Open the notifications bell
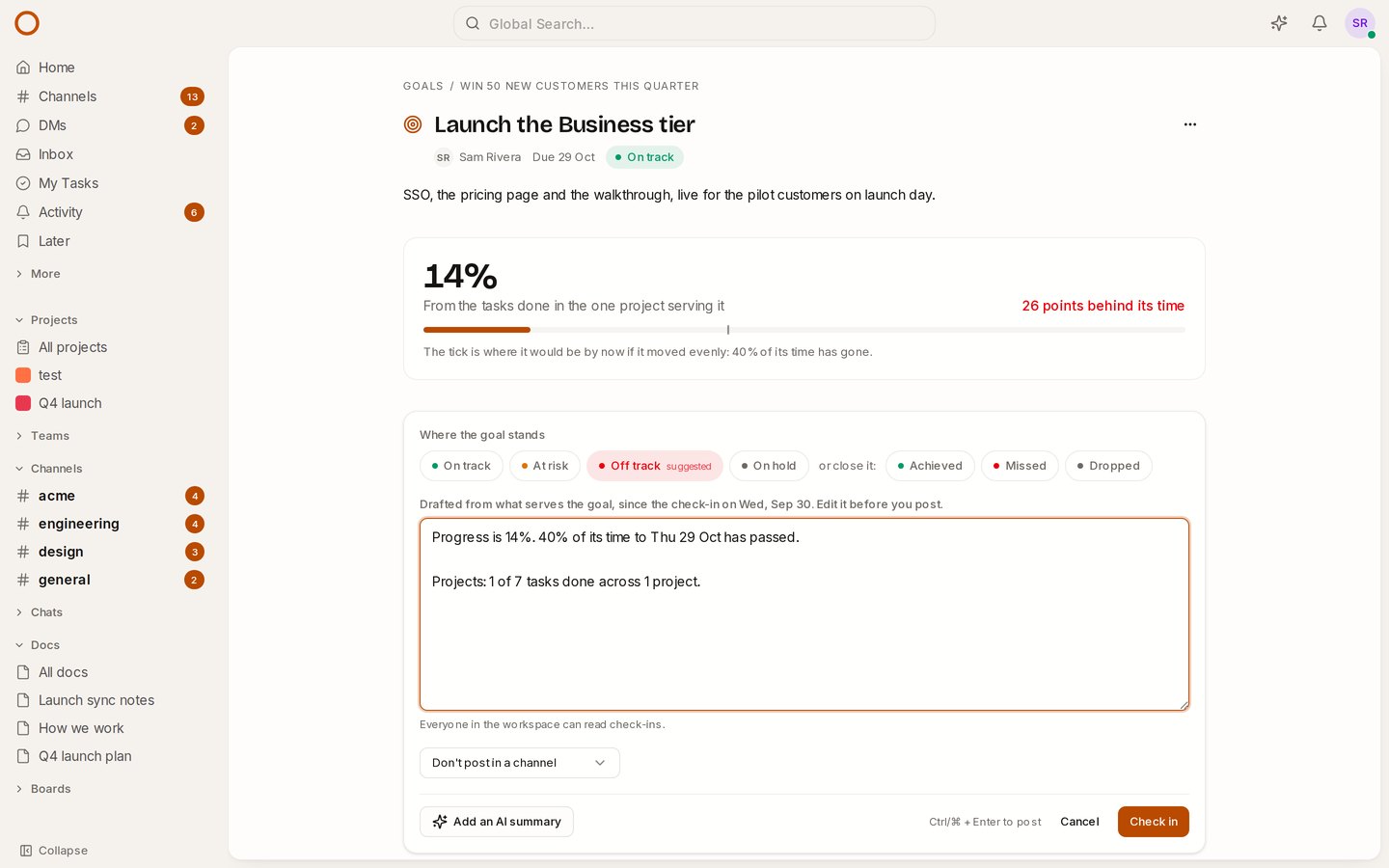 (x=1320, y=23)
